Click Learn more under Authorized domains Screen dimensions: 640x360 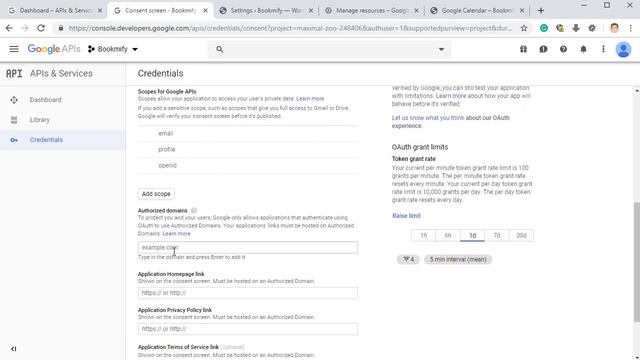tap(176, 233)
